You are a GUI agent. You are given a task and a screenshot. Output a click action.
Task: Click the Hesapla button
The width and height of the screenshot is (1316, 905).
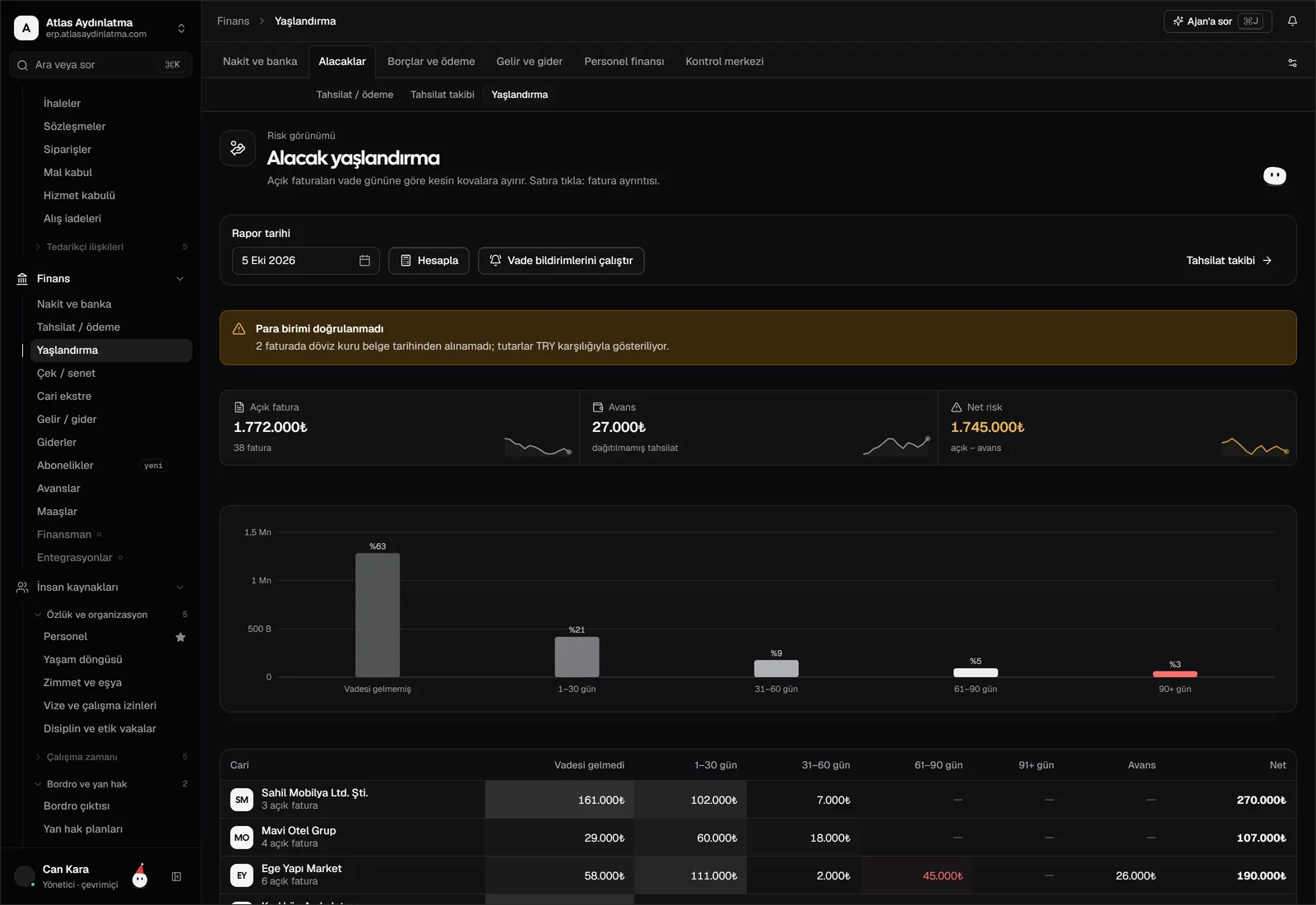point(429,261)
